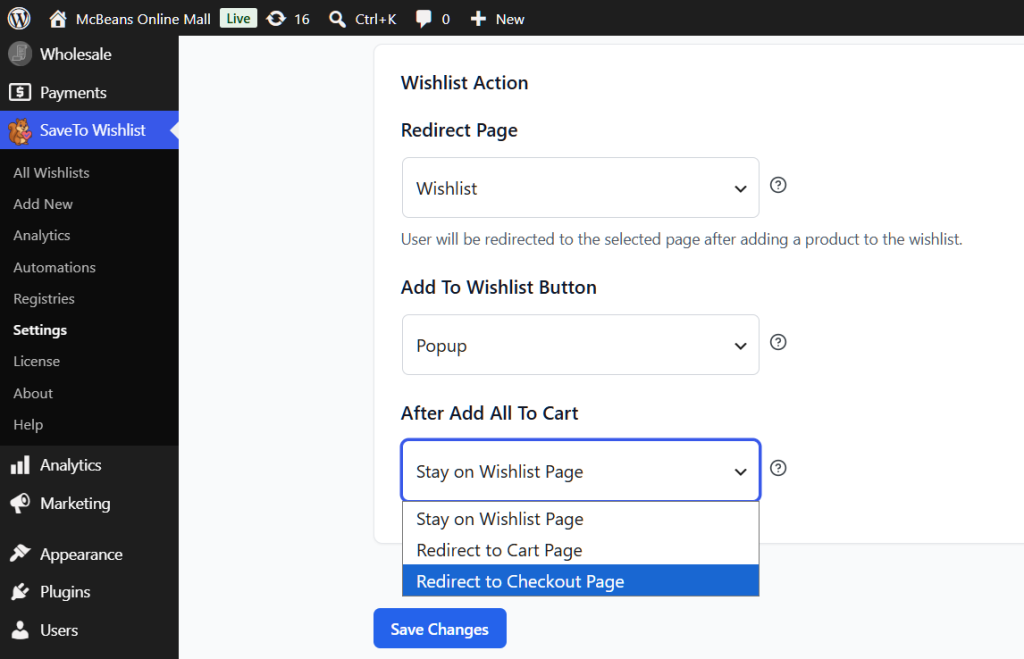This screenshot has height=659, width=1024.
Task: Open Automations submenu item
Action: tap(54, 267)
